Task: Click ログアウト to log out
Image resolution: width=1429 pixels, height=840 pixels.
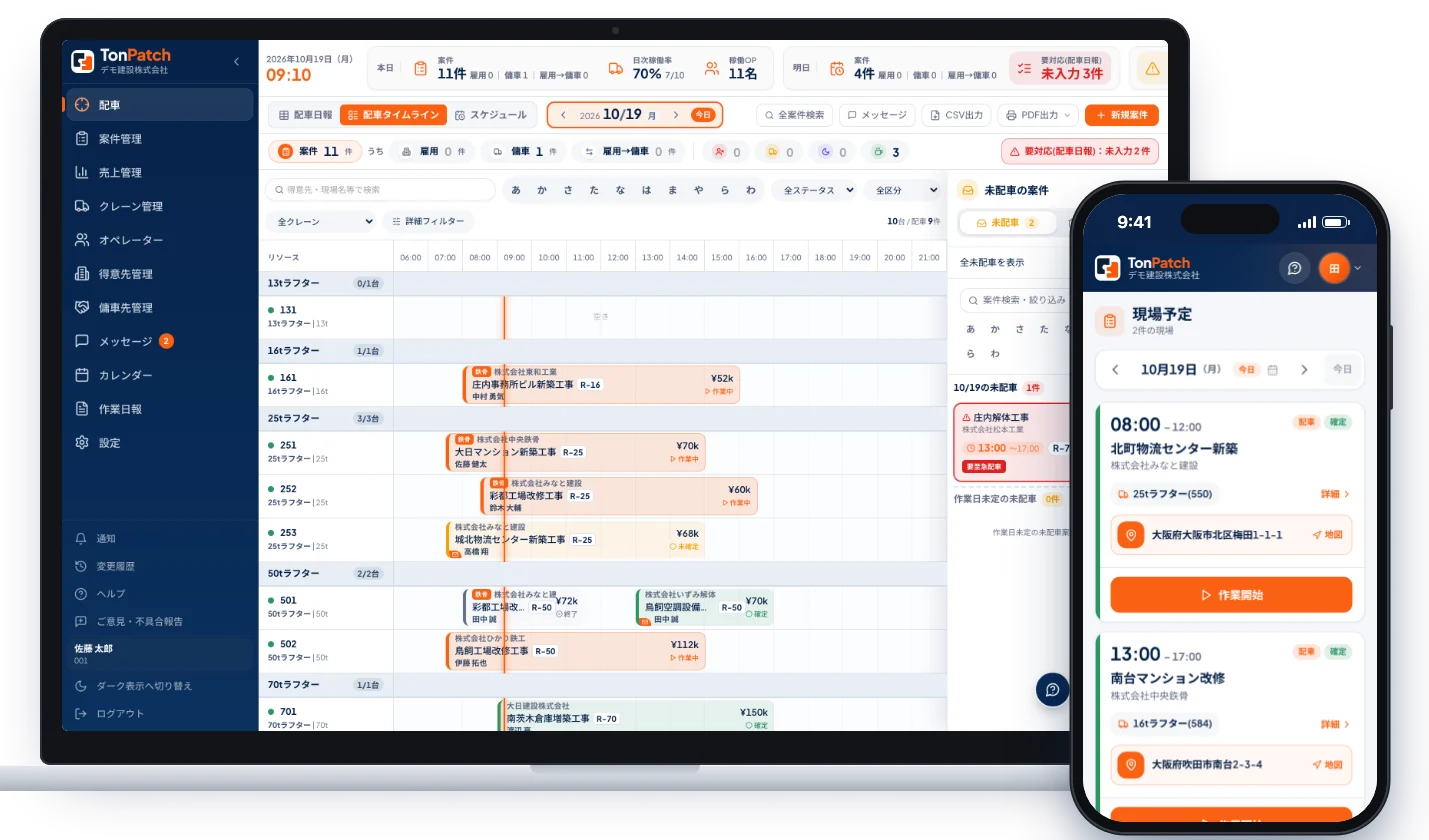Action: (x=160, y=714)
